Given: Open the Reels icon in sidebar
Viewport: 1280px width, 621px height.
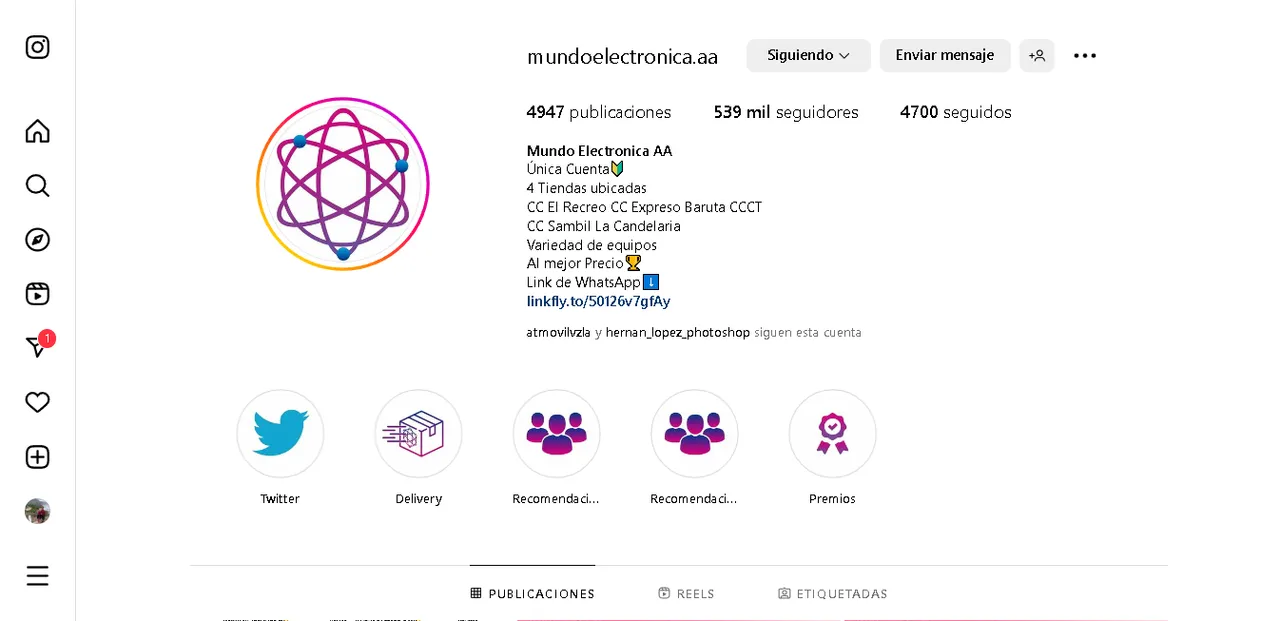Looking at the screenshot, I should pos(37,294).
